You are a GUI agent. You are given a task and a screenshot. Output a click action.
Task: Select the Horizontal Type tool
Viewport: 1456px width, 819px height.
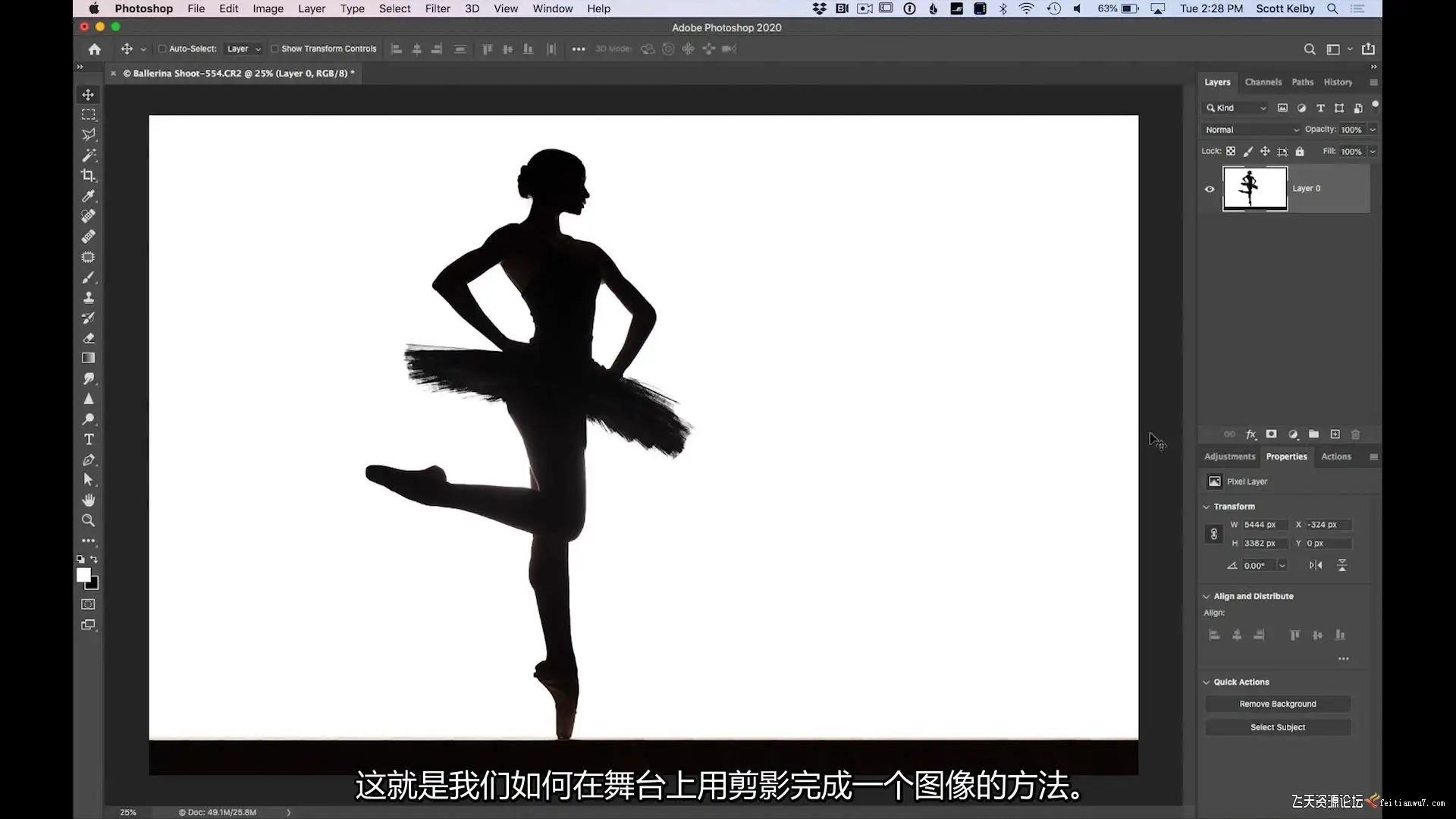pos(89,439)
